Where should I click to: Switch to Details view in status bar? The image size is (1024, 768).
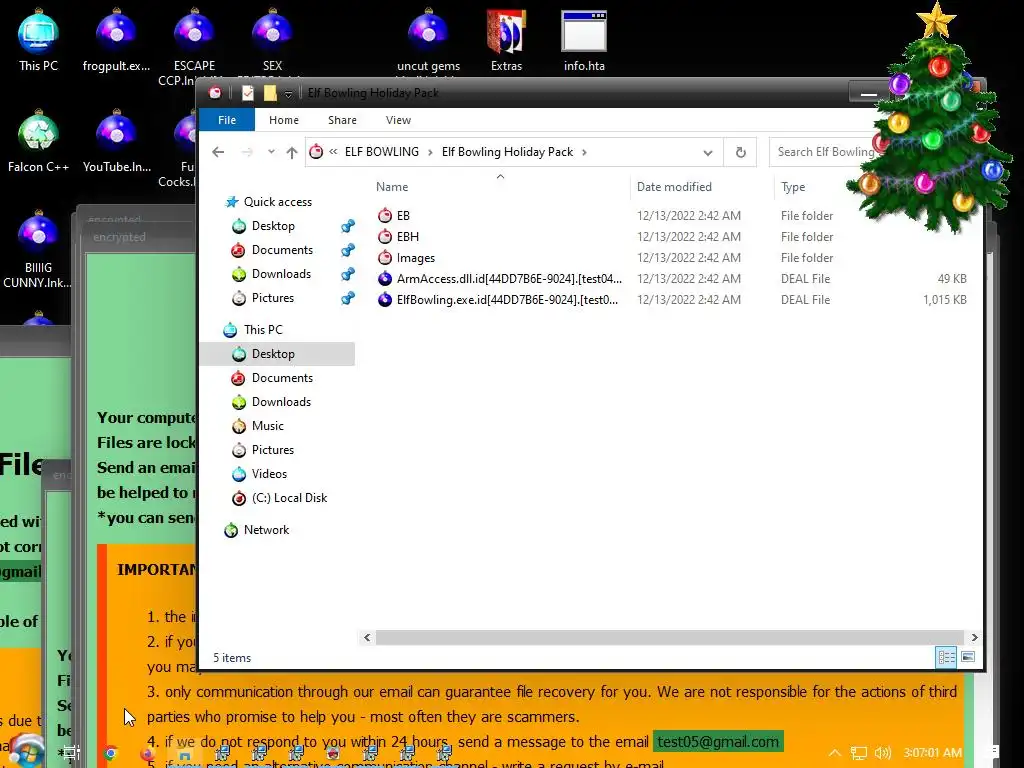[946, 657]
